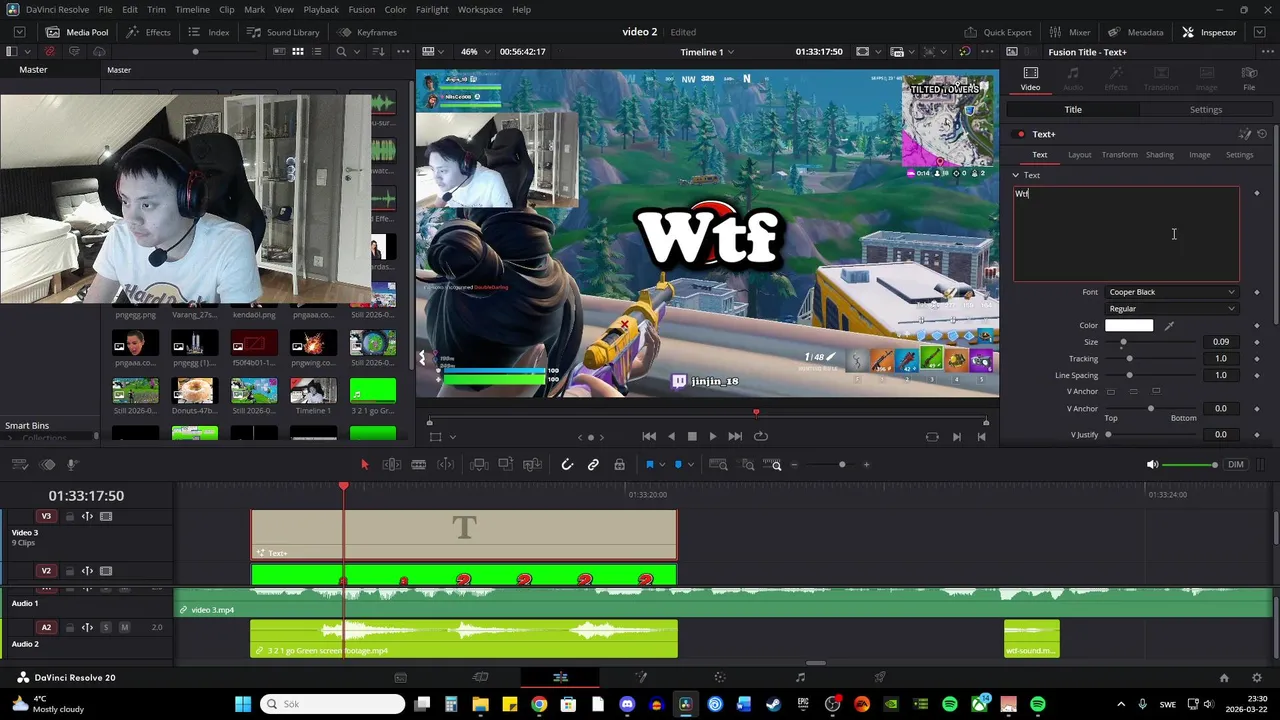The width and height of the screenshot is (1280, 720).
Task: Select the Text+ clip on Video 3
Action: click(464, 535)
